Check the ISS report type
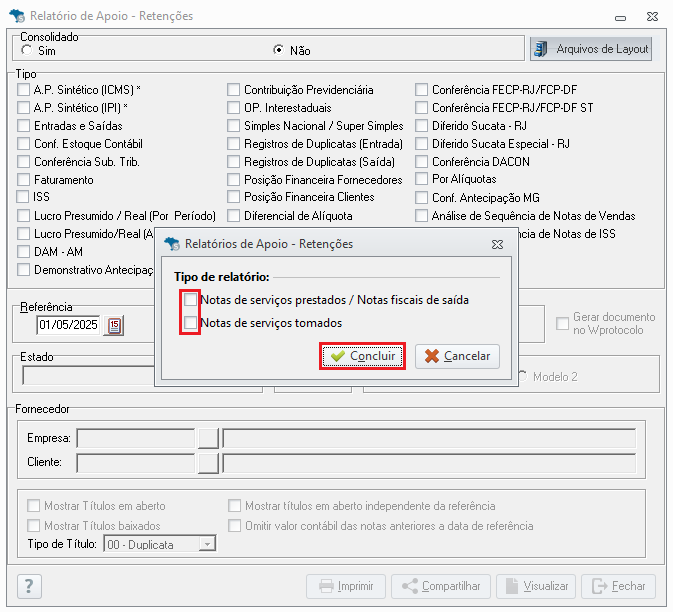Screen dimensions: 673x612 pos(22,197)
